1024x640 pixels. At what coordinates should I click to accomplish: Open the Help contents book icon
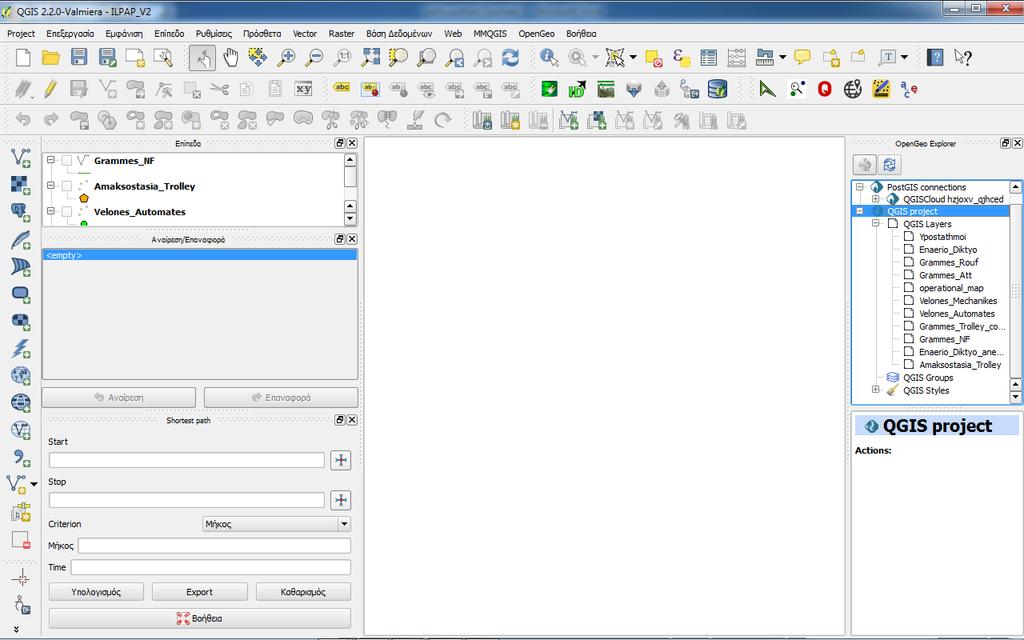[935, 57]
